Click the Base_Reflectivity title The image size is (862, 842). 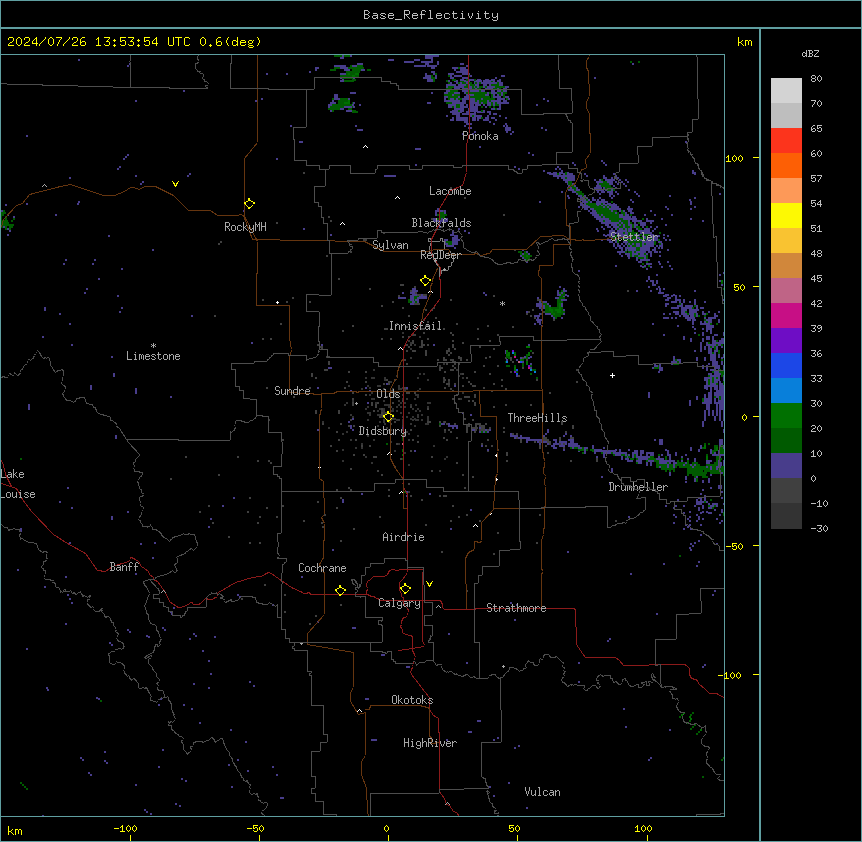[431, 15]
